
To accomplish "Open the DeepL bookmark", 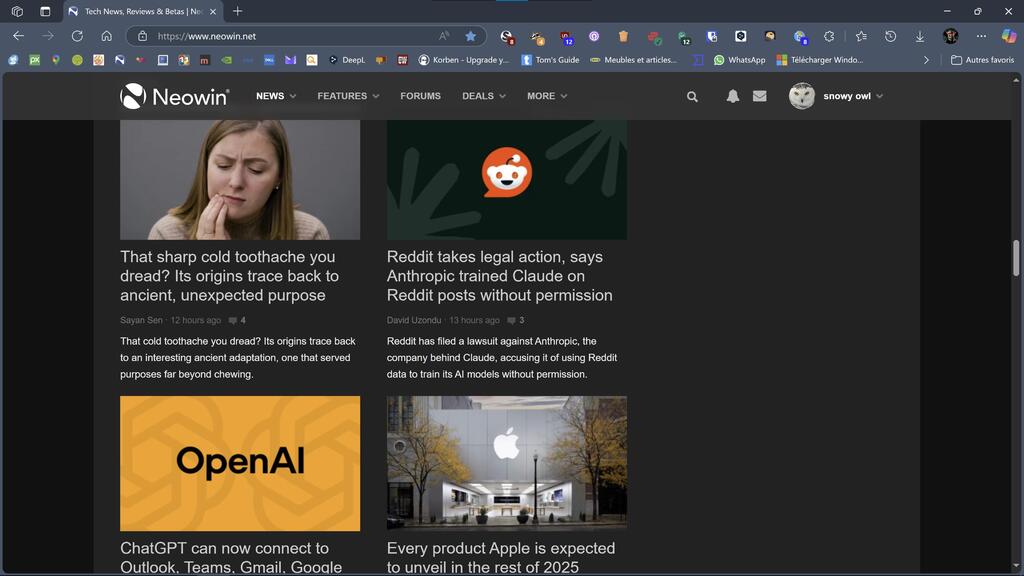I will [x=347, y=59].
